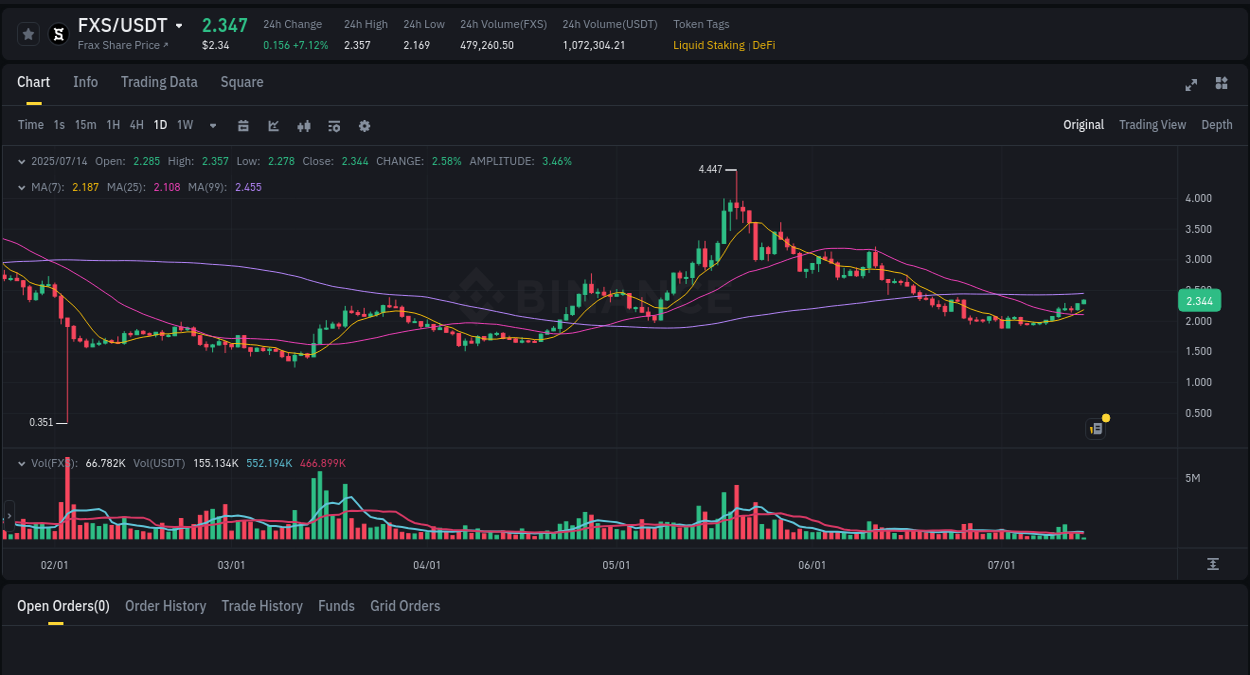
Task: Select the line chart style icon
Action: point(273,125)
